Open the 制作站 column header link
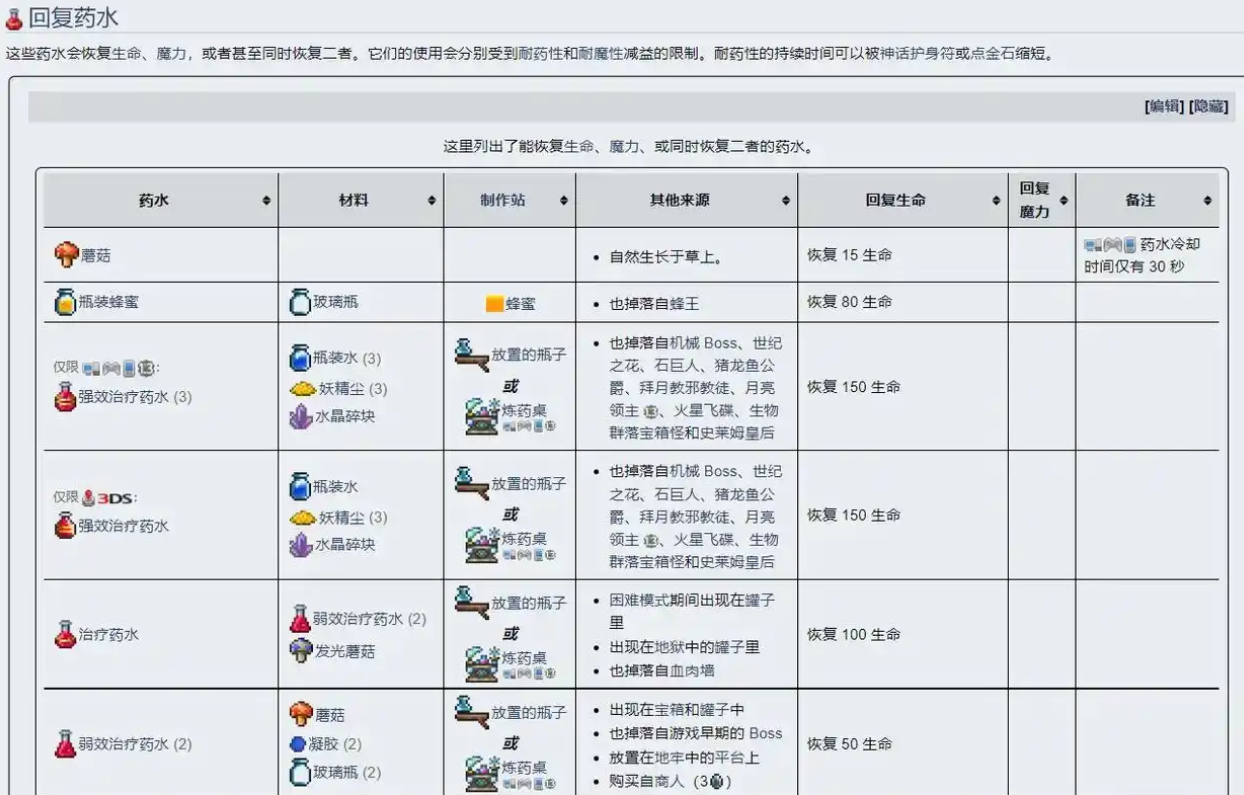This screenshot has height=795, width=1244. (502, 200)
